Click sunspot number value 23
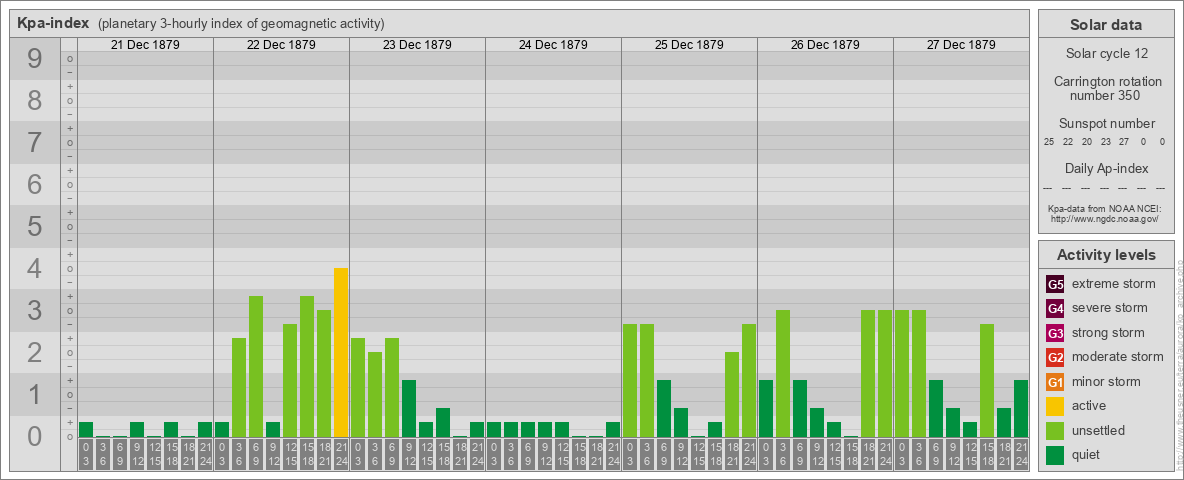This screenshot has width=1184, height=480. (x=1105, y=142)
